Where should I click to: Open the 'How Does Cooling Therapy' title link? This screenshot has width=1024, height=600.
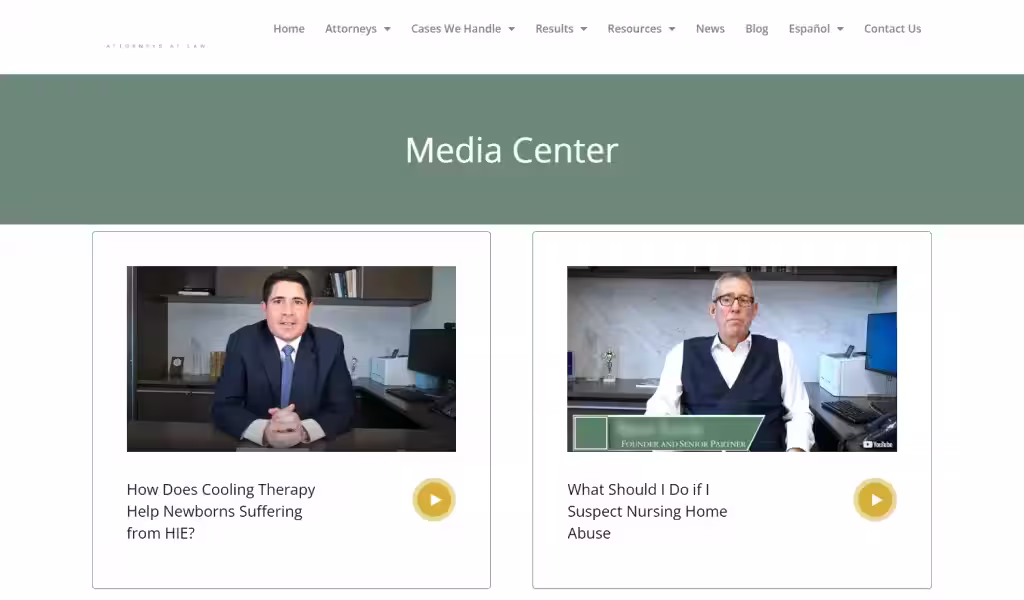point(221,511)
